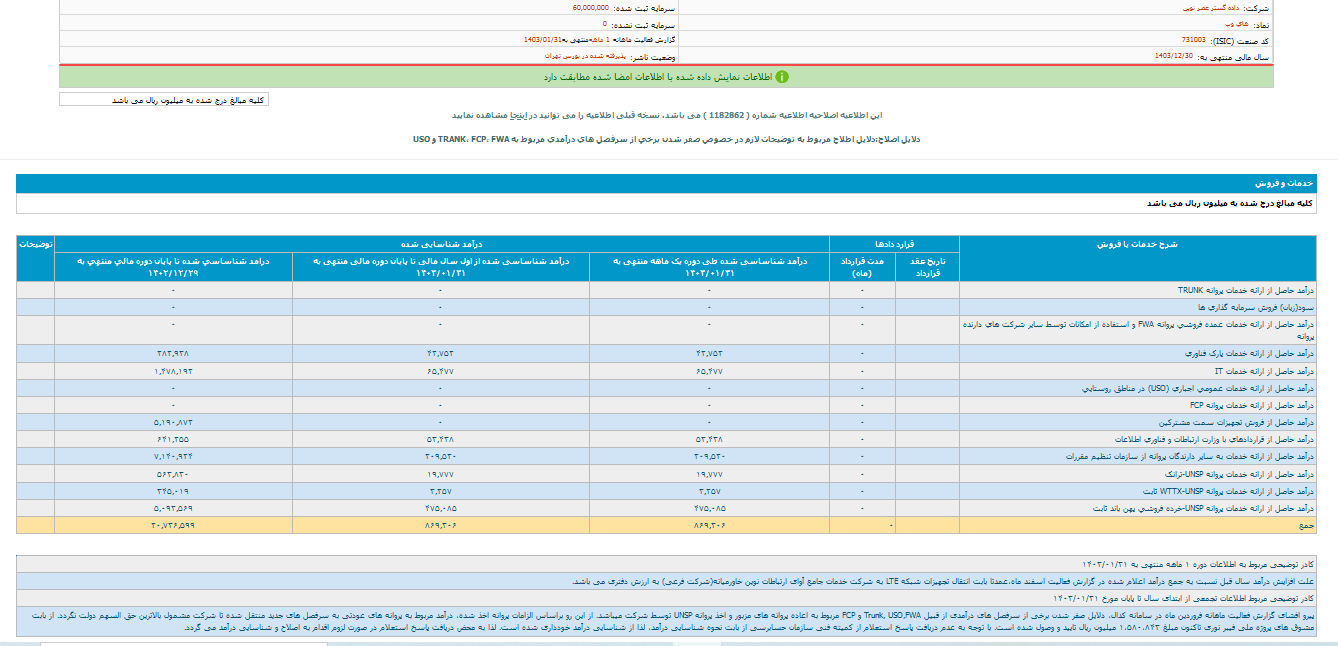Screen dimensions: 1338x646
Task: Click the green signed-information match banner
Action: point(666,76)
